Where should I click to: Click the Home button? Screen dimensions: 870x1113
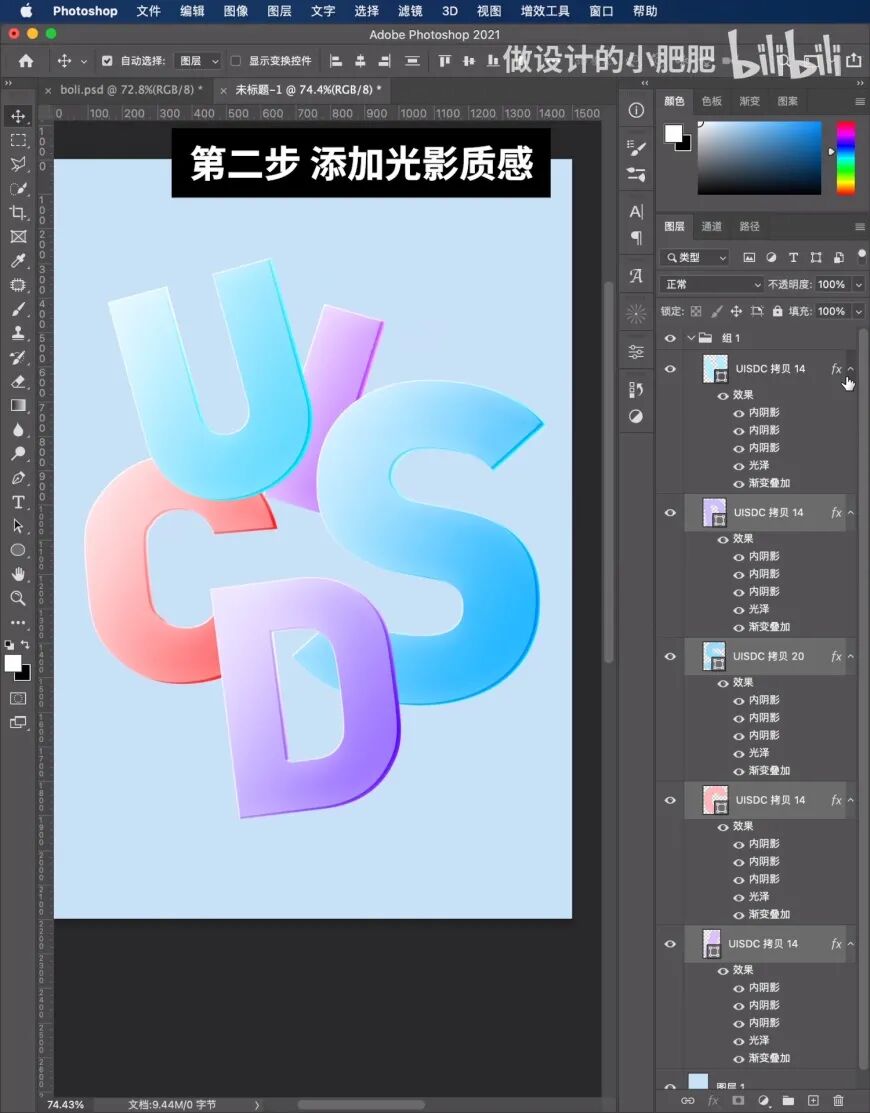(26, 61)
